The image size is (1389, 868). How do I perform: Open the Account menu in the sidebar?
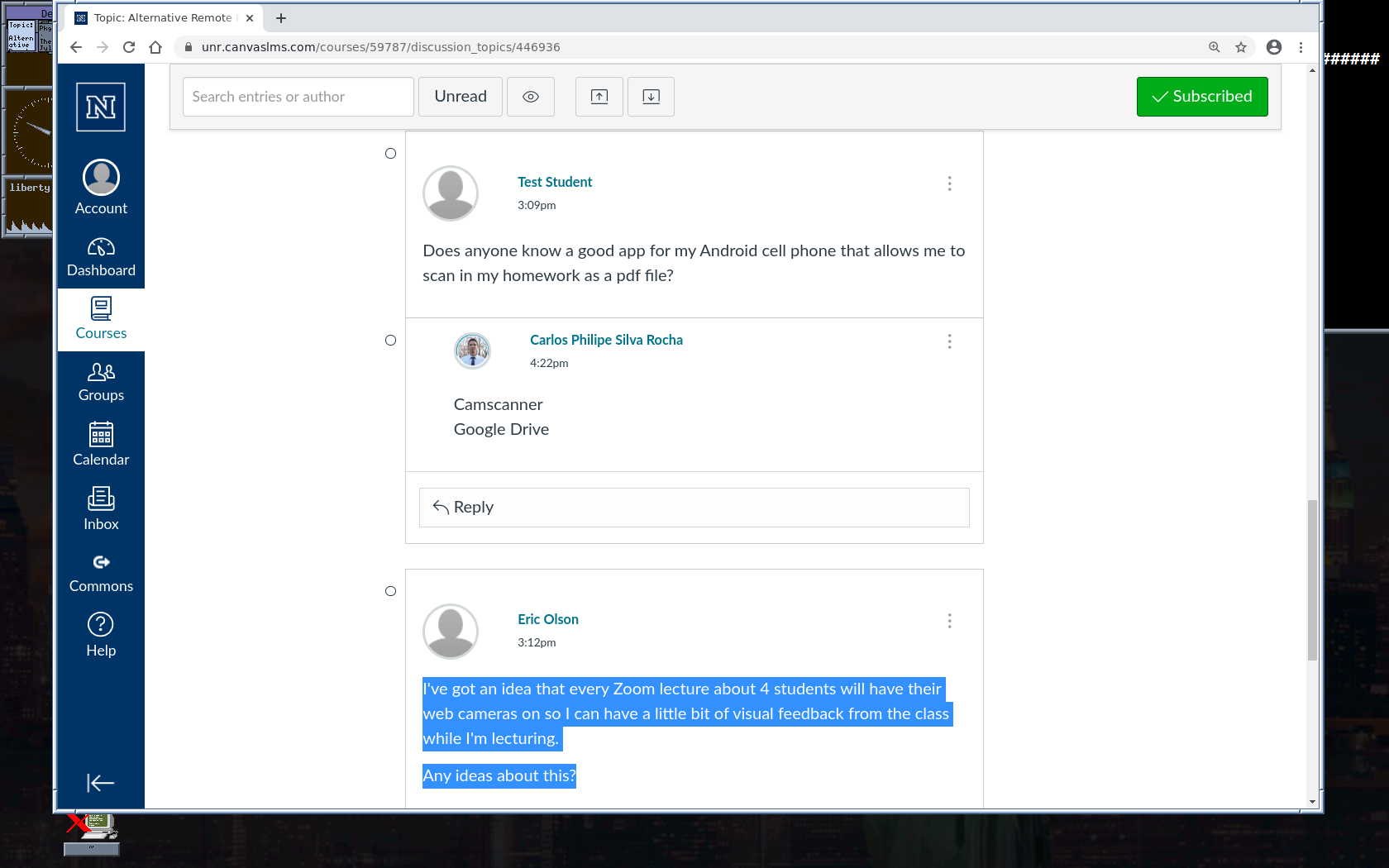(x=101, y=188)
